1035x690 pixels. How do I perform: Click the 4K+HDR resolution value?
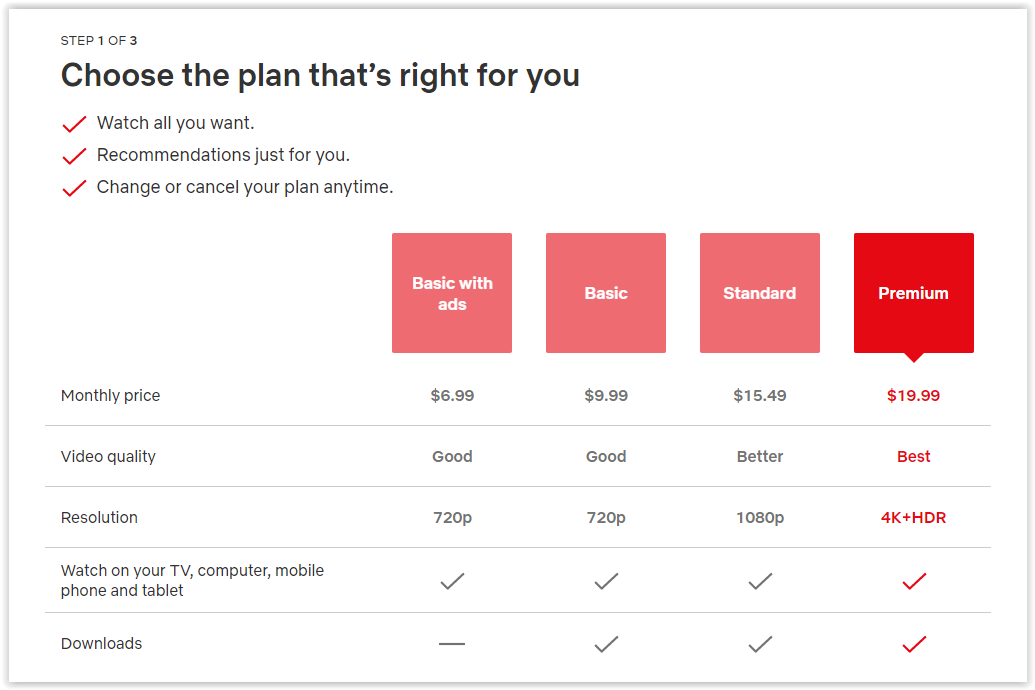pyautogui.click(x=913, y=518)
